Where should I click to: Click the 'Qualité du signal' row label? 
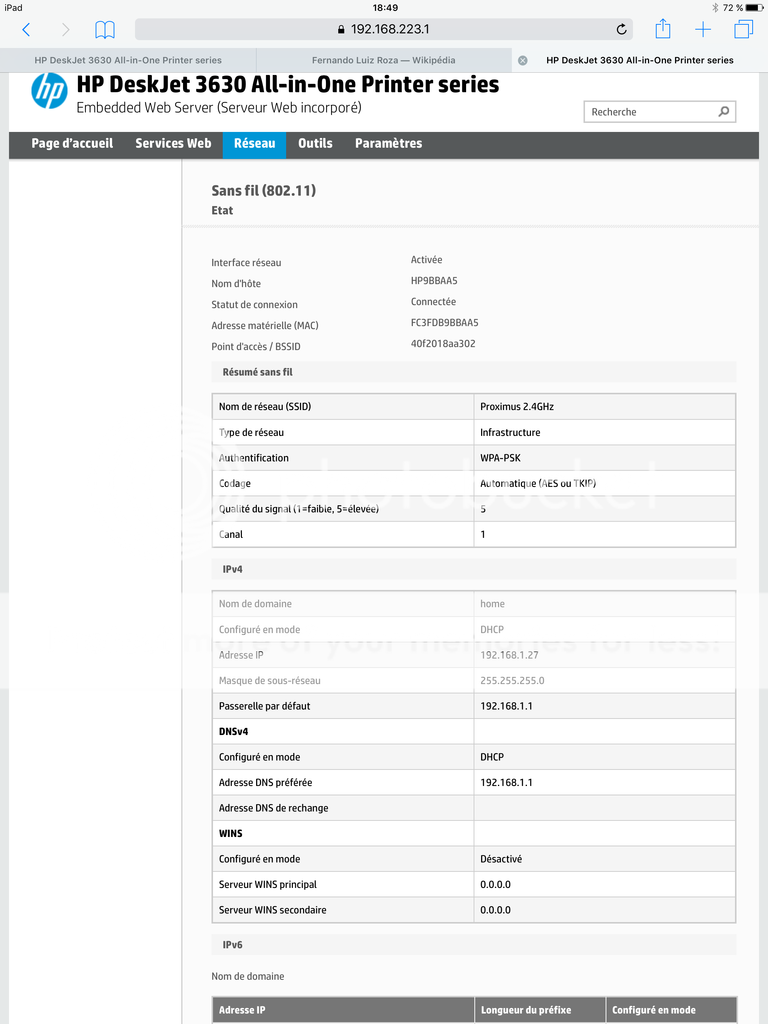[298, 509]
